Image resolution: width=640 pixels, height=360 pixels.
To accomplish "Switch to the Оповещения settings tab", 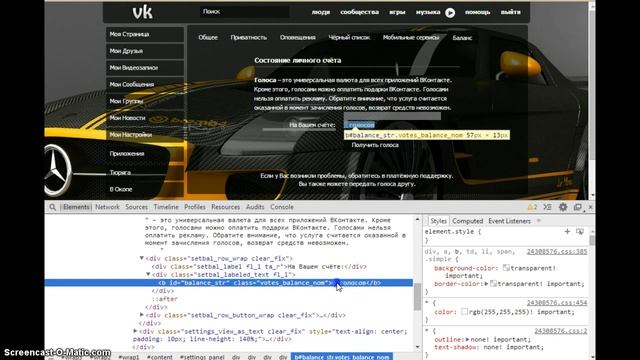I will tap(298, 38).
